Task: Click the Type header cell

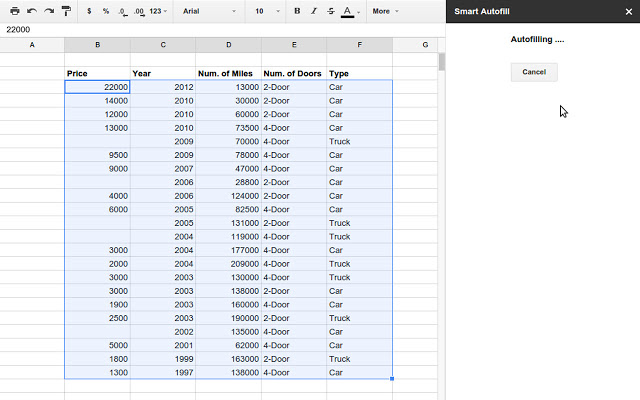Action: pyautogui.click(x=360, y=73)
